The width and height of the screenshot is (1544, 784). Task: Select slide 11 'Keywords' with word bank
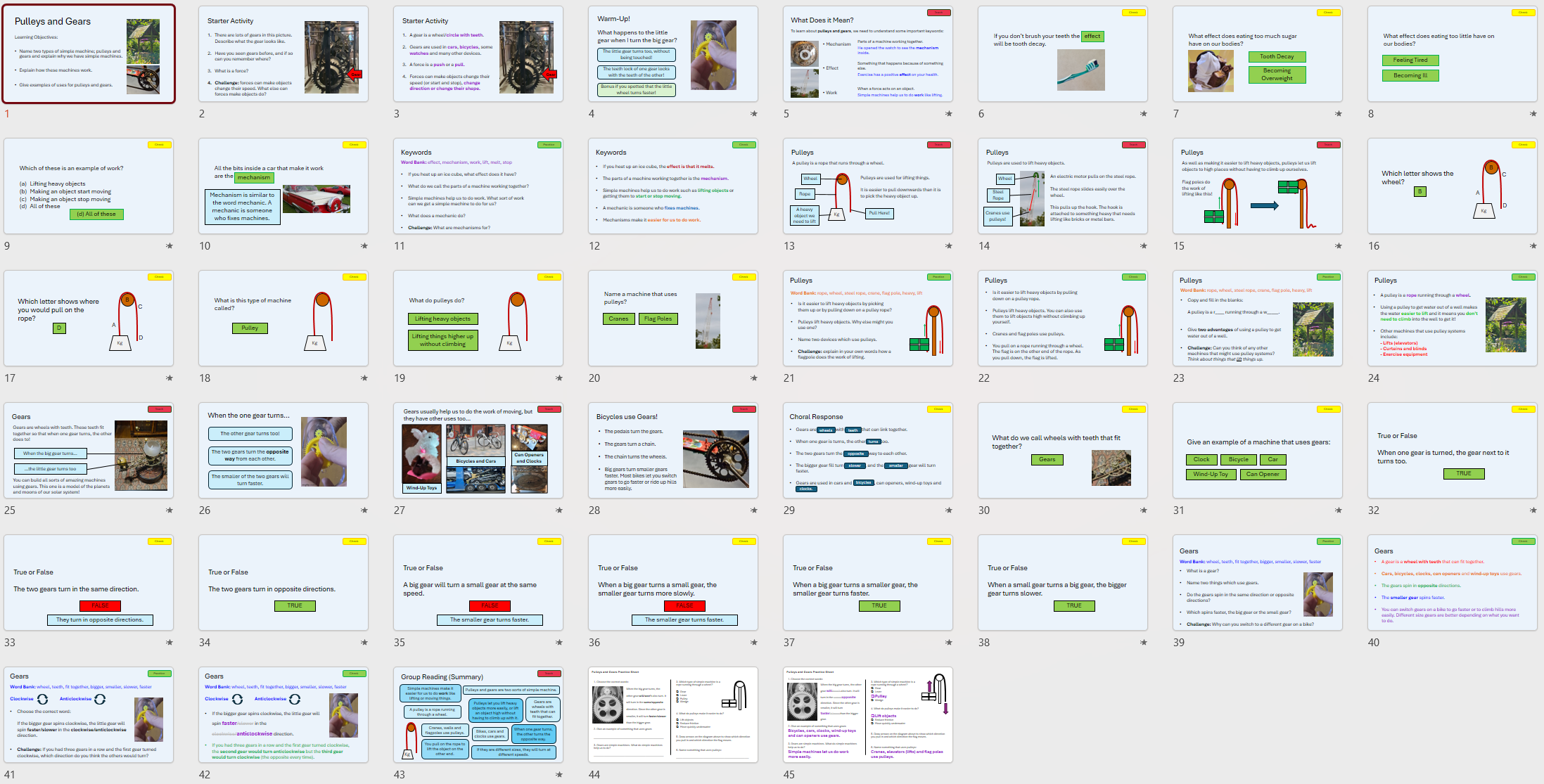(478, 186)
